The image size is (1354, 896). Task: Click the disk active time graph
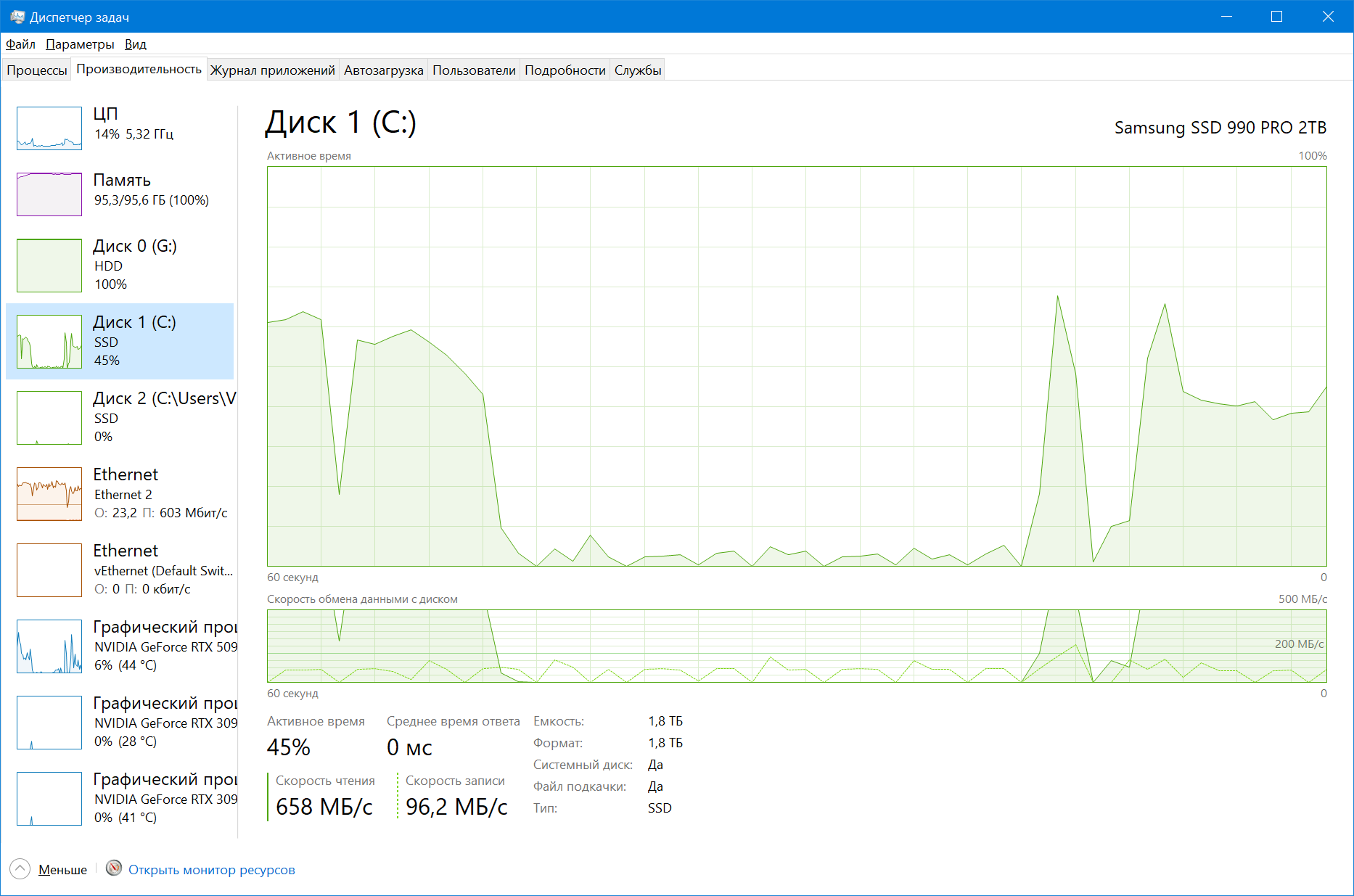click(796, 366)
